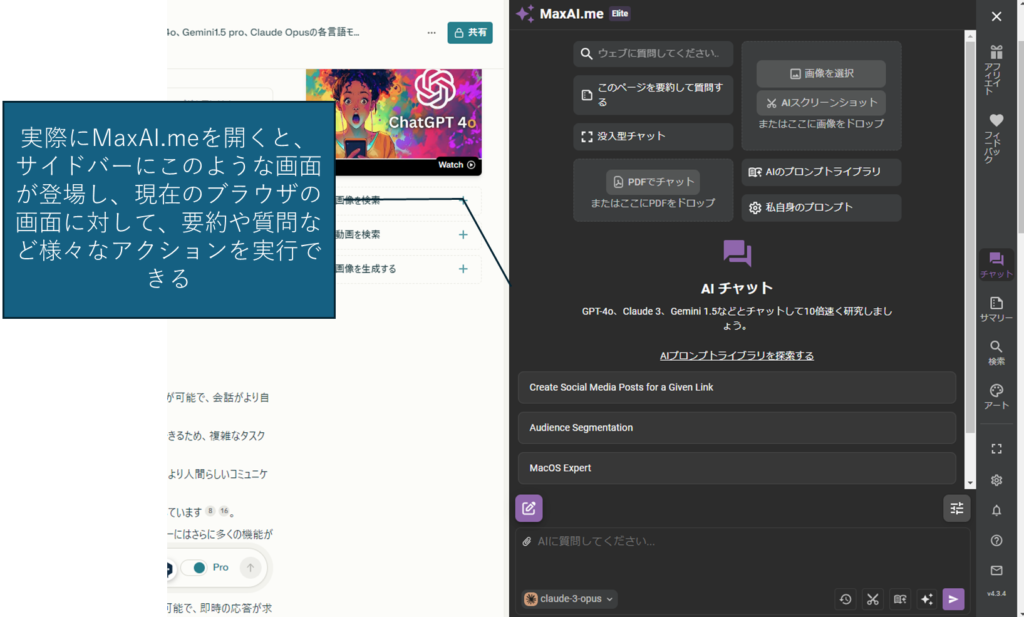Viewport: 1024px width, 617px height.
Task: Start a new chat with the pencil icon
Action: tap(529, 508)
